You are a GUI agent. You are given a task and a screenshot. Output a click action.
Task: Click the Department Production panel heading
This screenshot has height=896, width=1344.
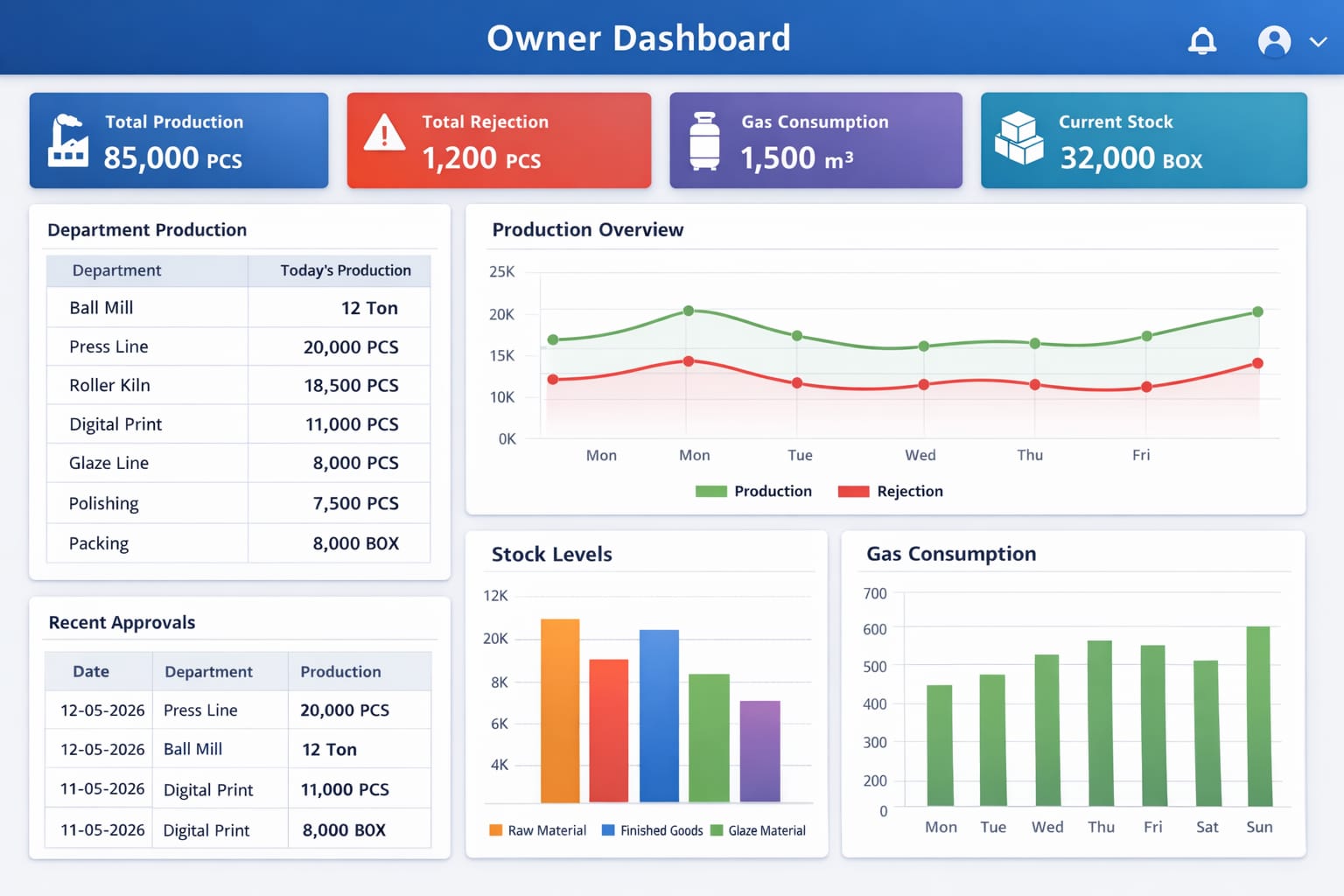click(147, 230)
